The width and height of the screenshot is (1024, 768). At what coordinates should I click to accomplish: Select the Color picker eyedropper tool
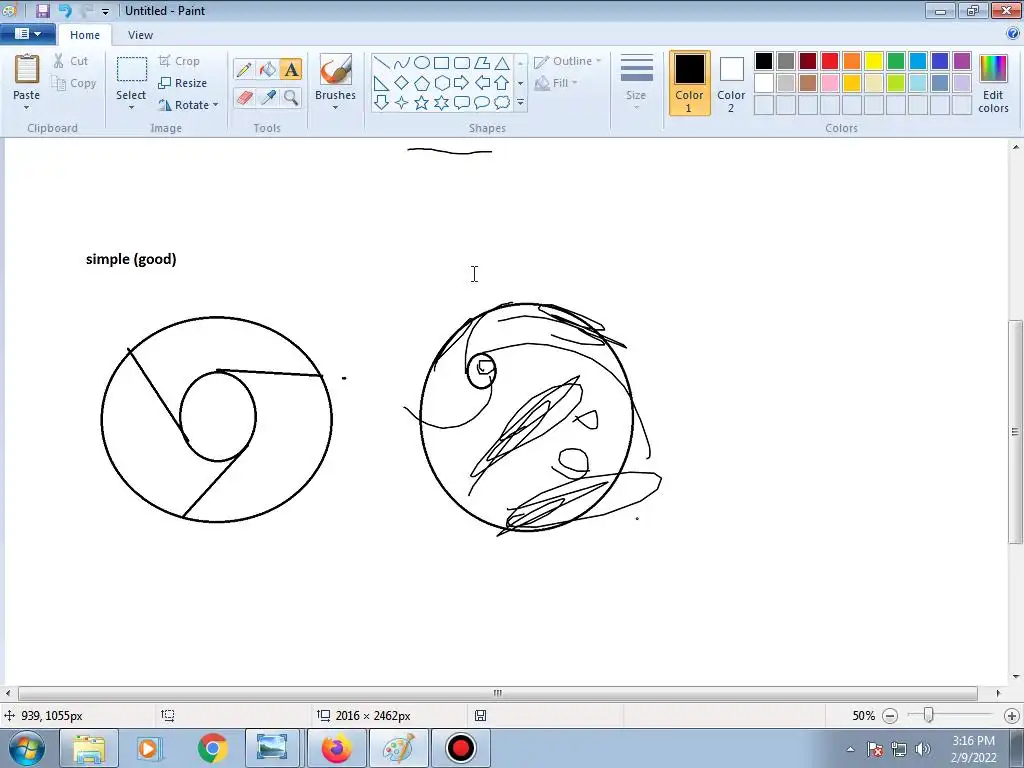pyautogui.click(x=268, y=97)
